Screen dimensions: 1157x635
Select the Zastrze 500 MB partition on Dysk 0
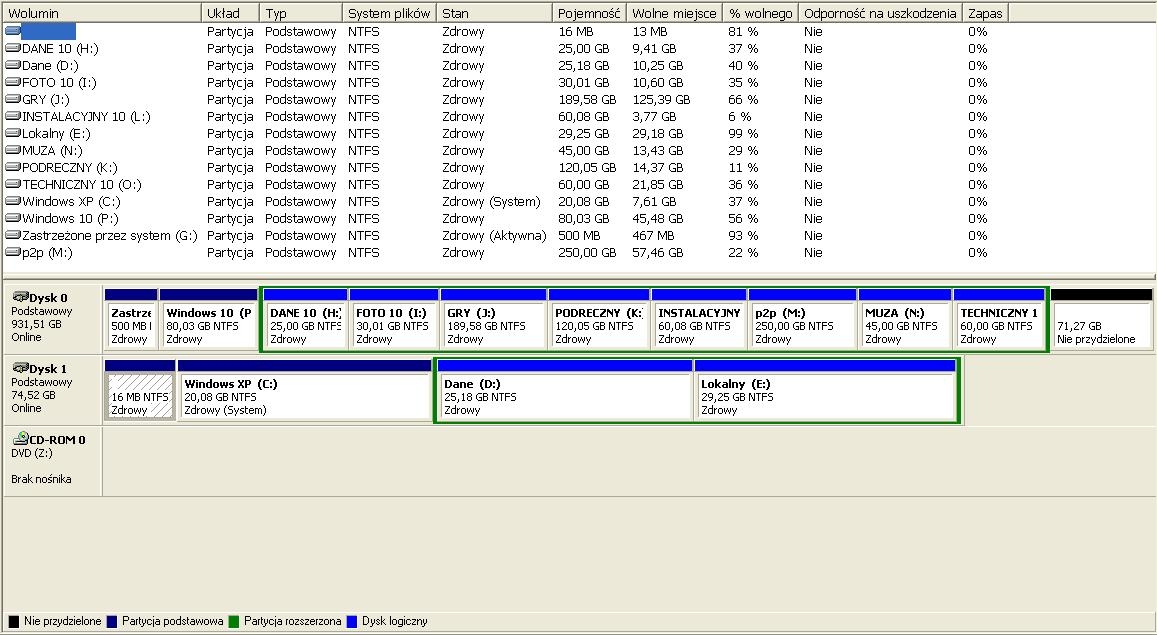pos(131,319)
